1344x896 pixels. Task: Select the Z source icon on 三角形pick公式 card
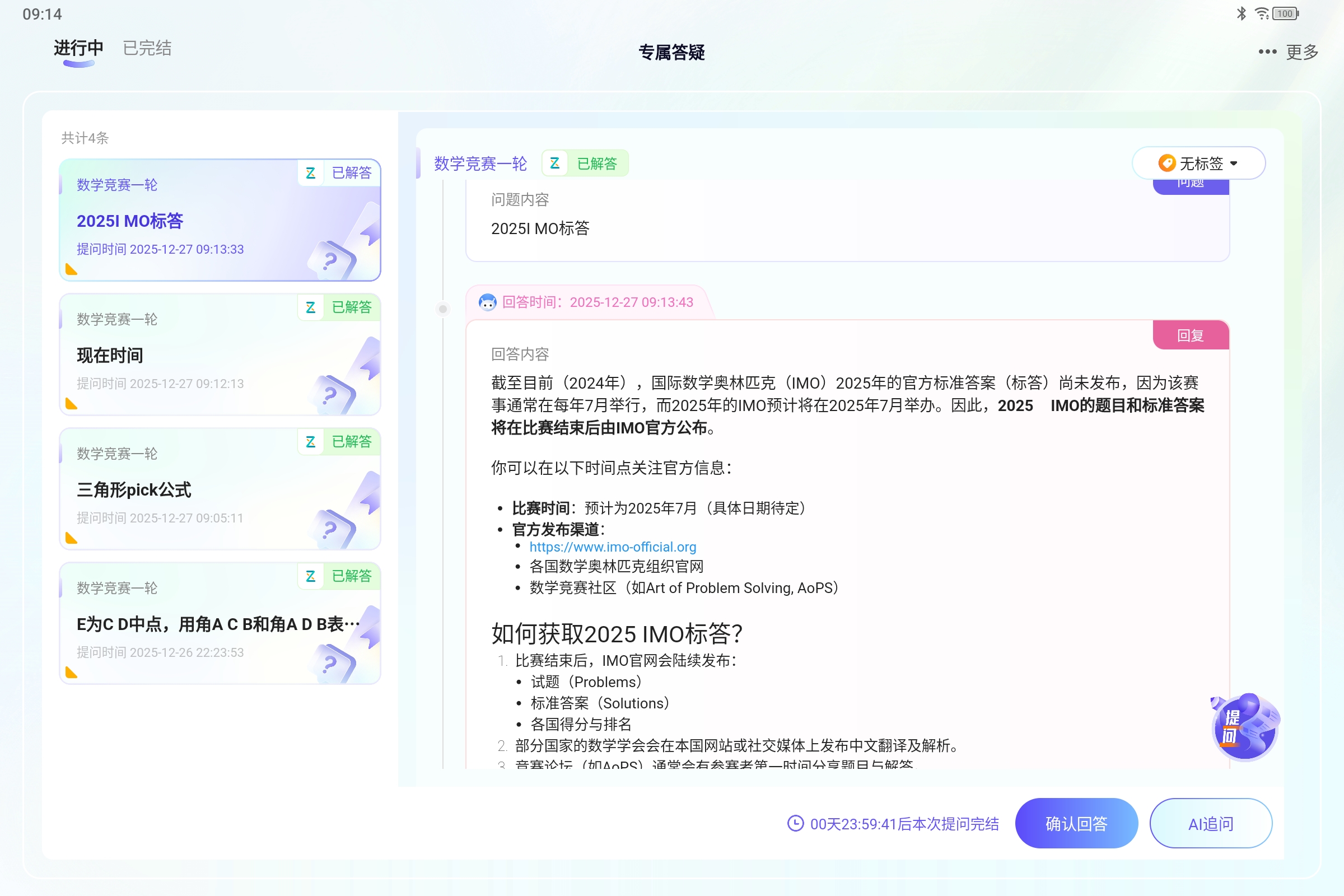311,442
